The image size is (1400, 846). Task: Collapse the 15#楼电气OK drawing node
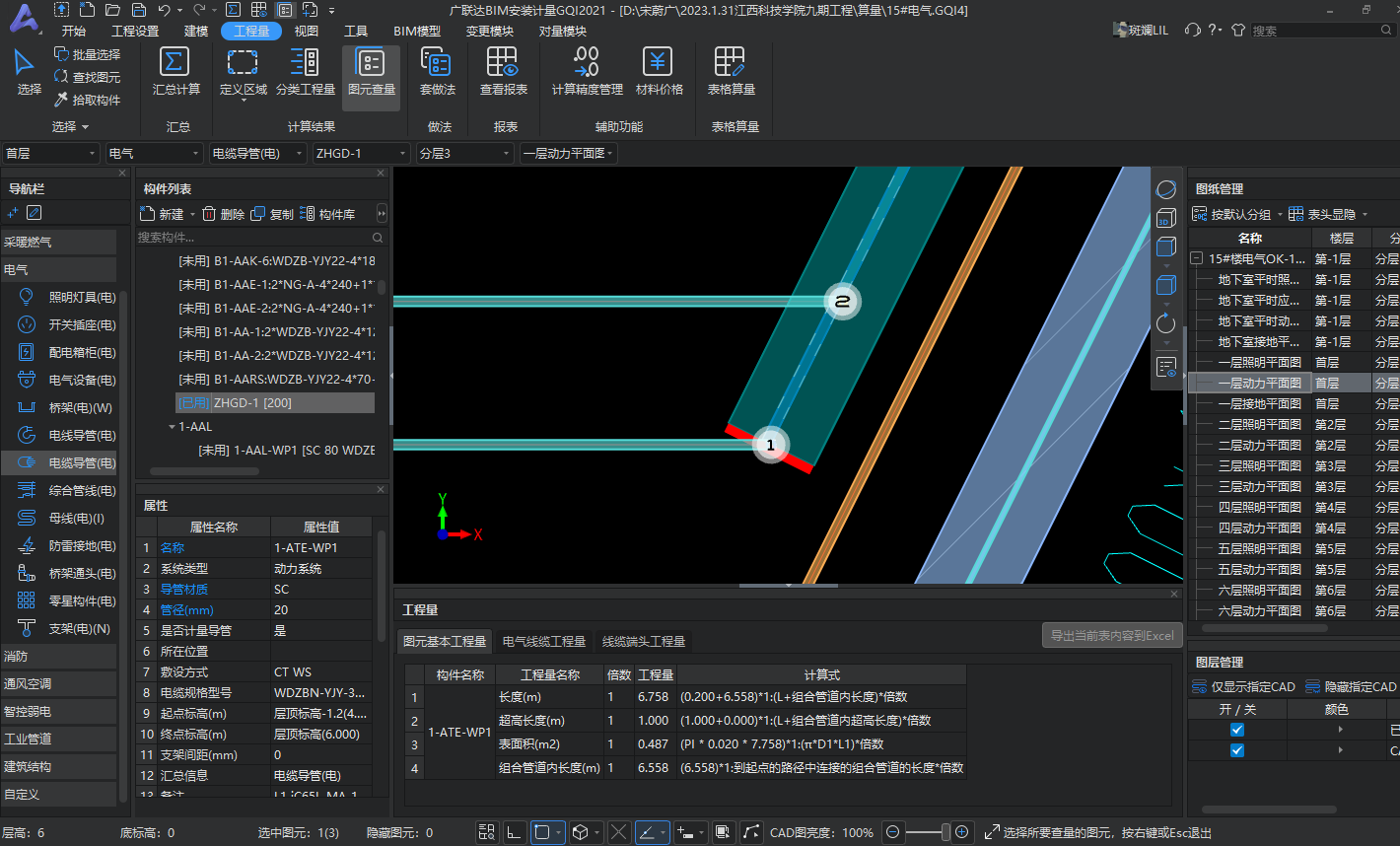1197,258
